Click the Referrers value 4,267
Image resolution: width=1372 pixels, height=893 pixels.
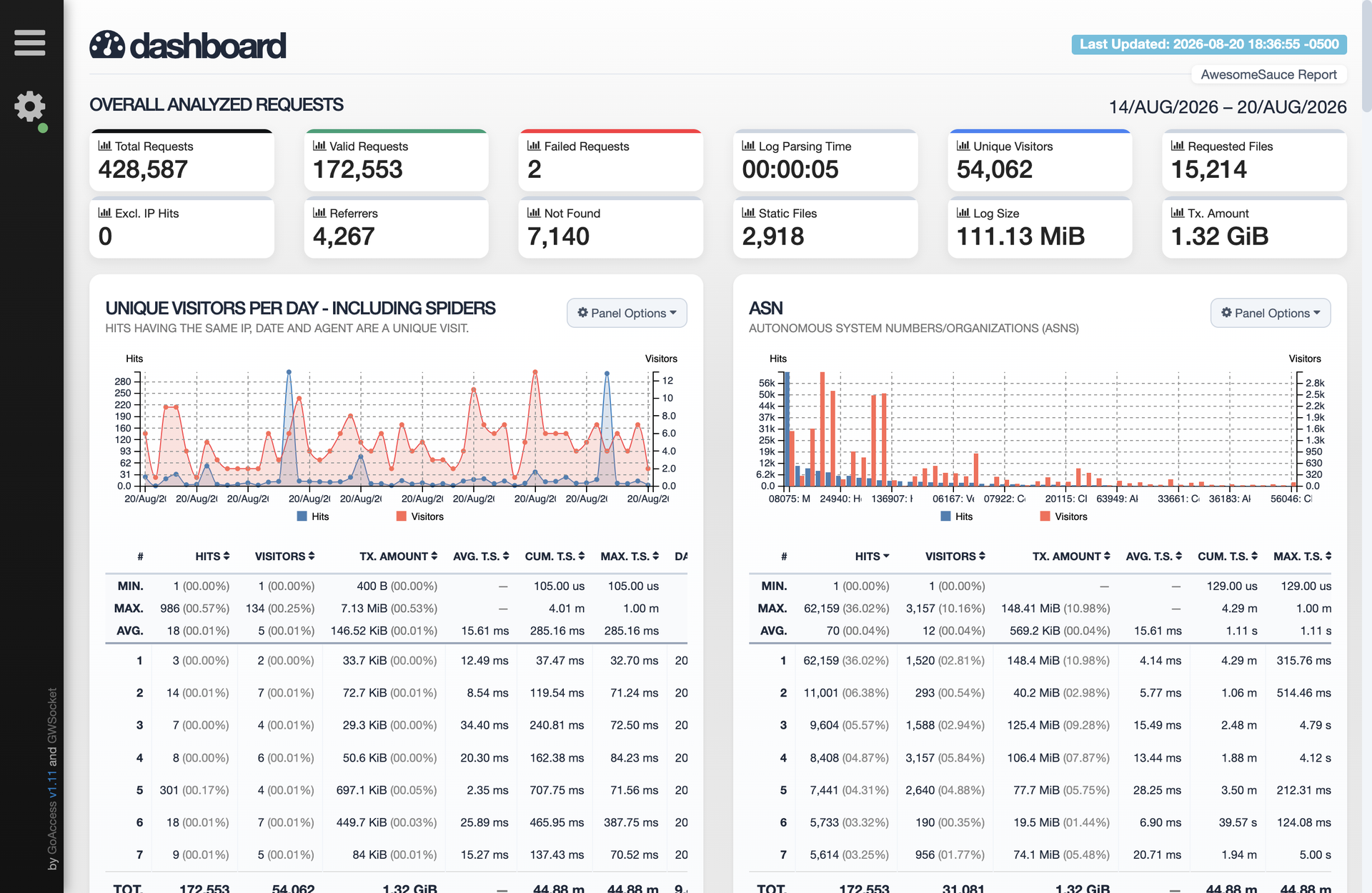pos(344,236)
